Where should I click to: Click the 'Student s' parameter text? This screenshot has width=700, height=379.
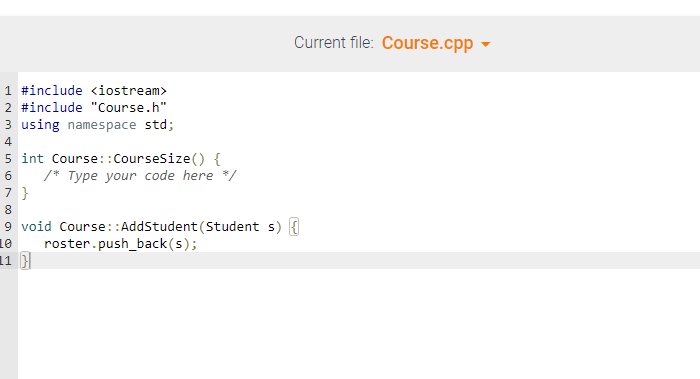click(x=240, y=226)
